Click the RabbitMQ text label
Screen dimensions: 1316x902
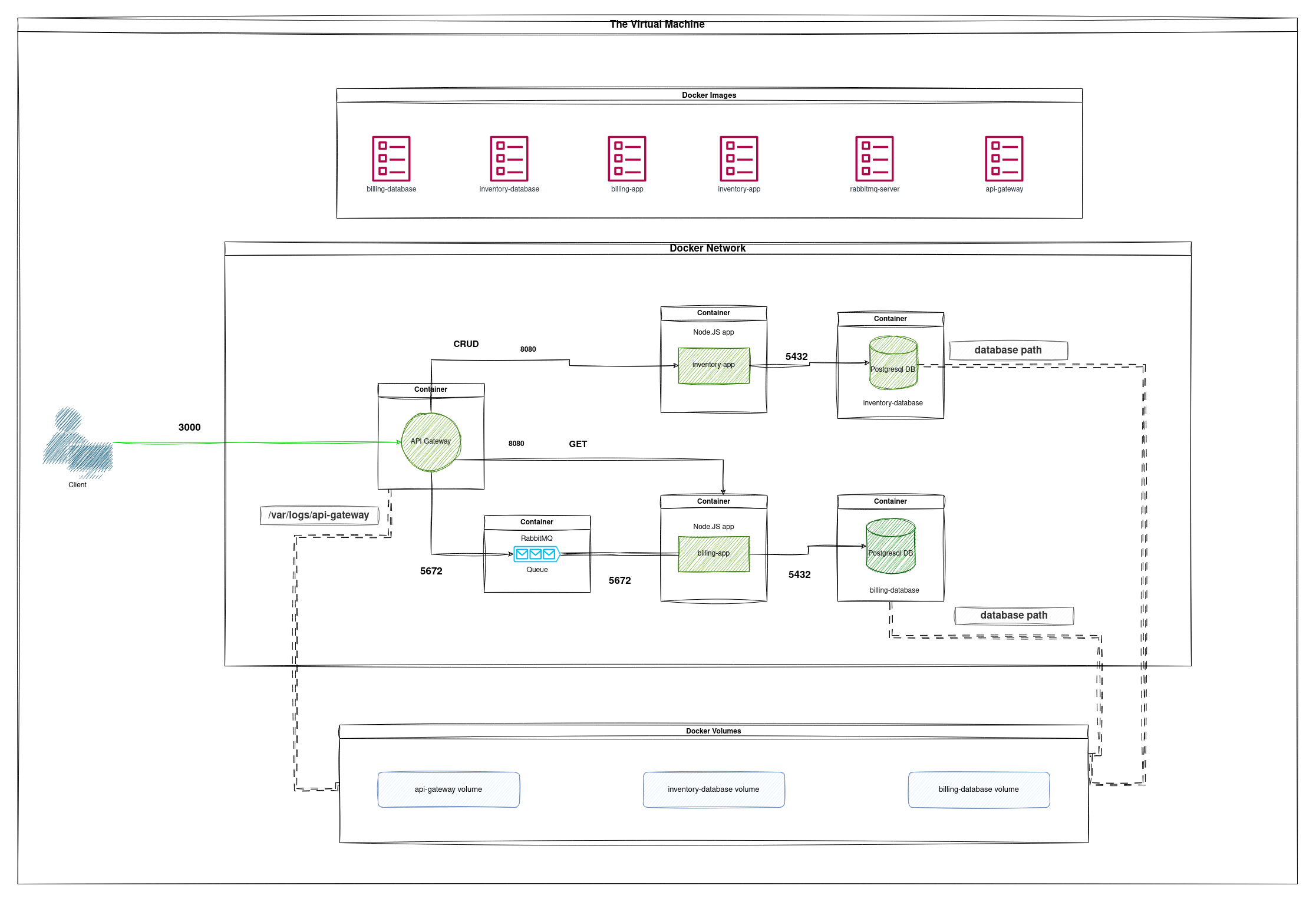coord(537,538)
